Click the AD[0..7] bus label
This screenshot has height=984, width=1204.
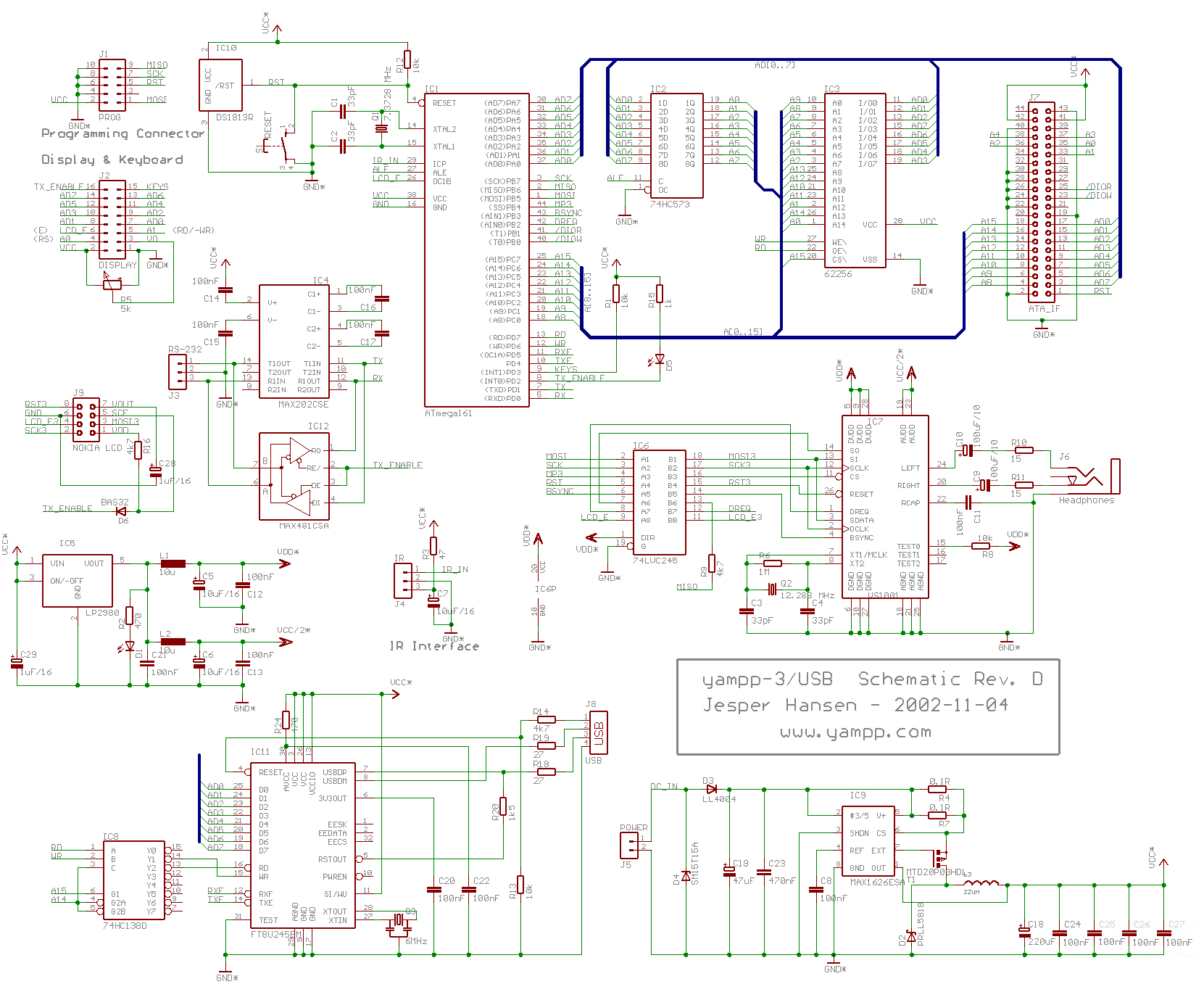[x=774, y=65]
